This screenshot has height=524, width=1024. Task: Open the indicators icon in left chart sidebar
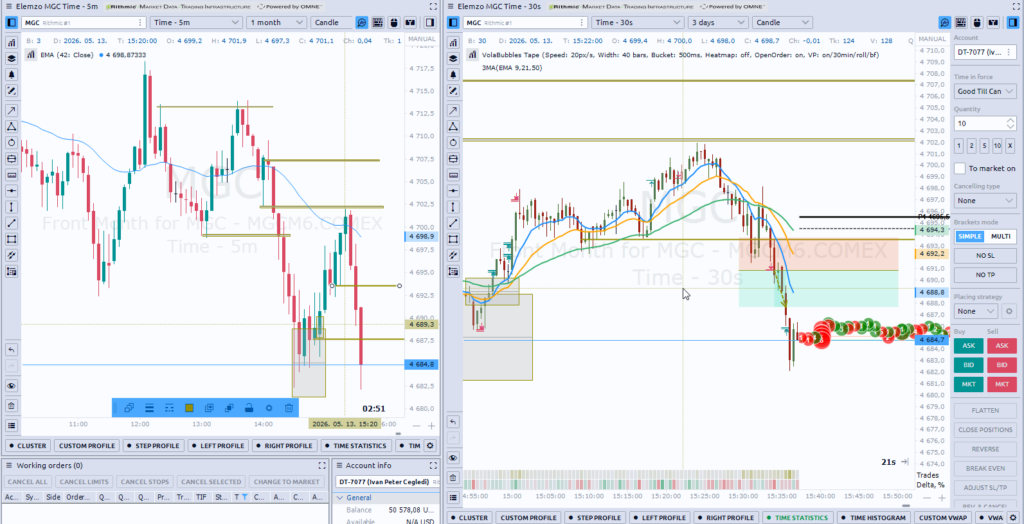tap(11, 42)
